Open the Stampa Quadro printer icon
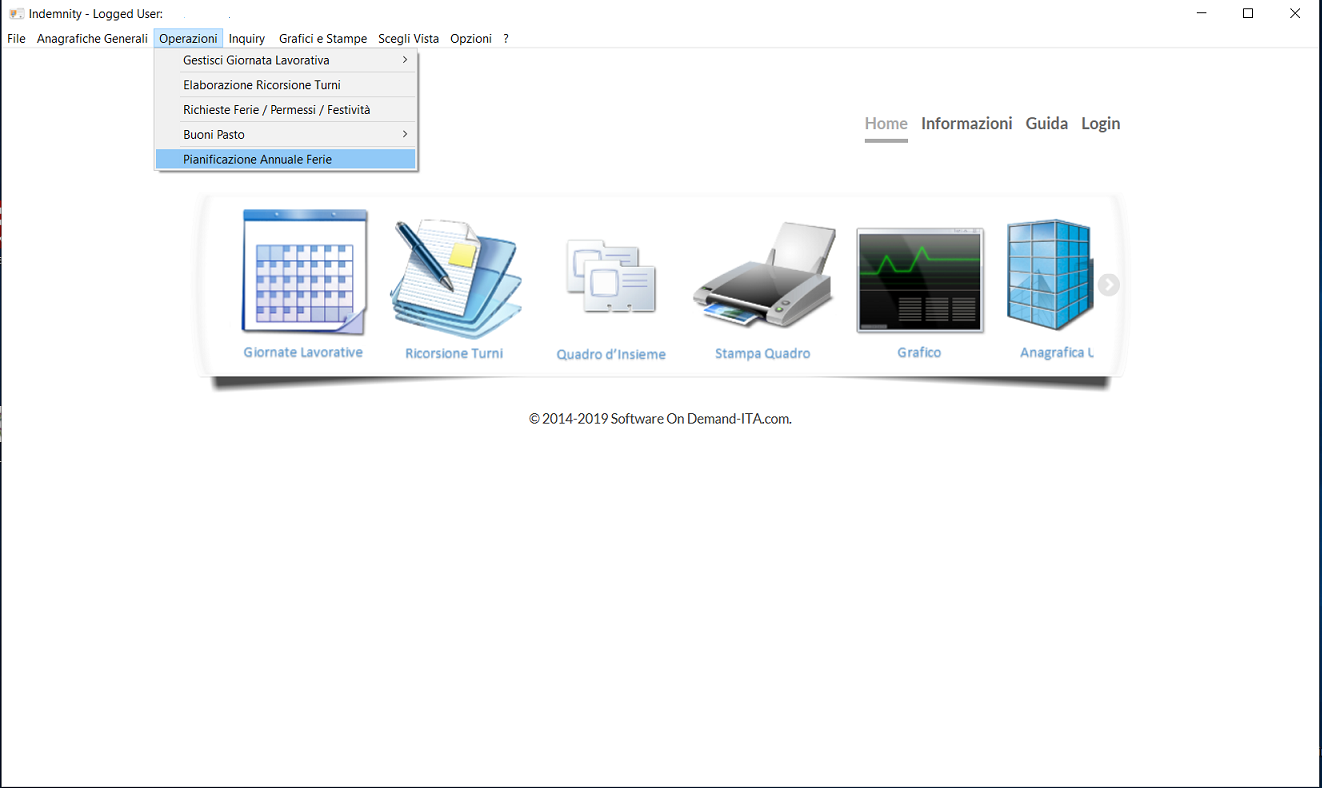 pos(763,275)
